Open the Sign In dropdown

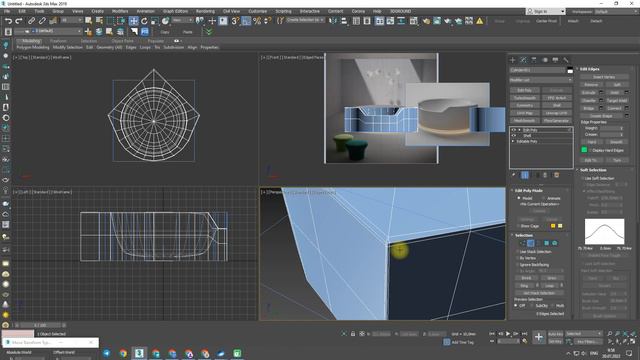pos(546,11)
